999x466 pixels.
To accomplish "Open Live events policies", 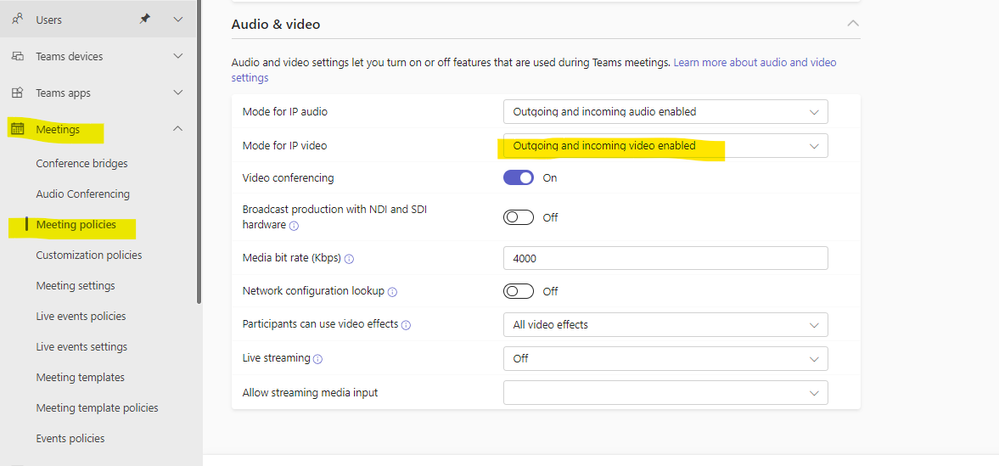I will [81, 316].
